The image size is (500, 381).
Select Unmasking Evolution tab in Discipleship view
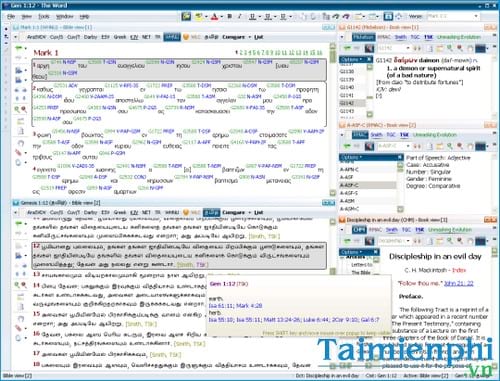[450, 230]
